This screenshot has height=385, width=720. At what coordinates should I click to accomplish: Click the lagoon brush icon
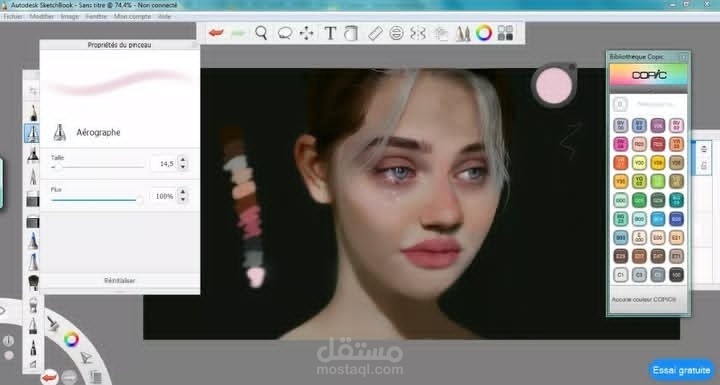tap(54, 324)
